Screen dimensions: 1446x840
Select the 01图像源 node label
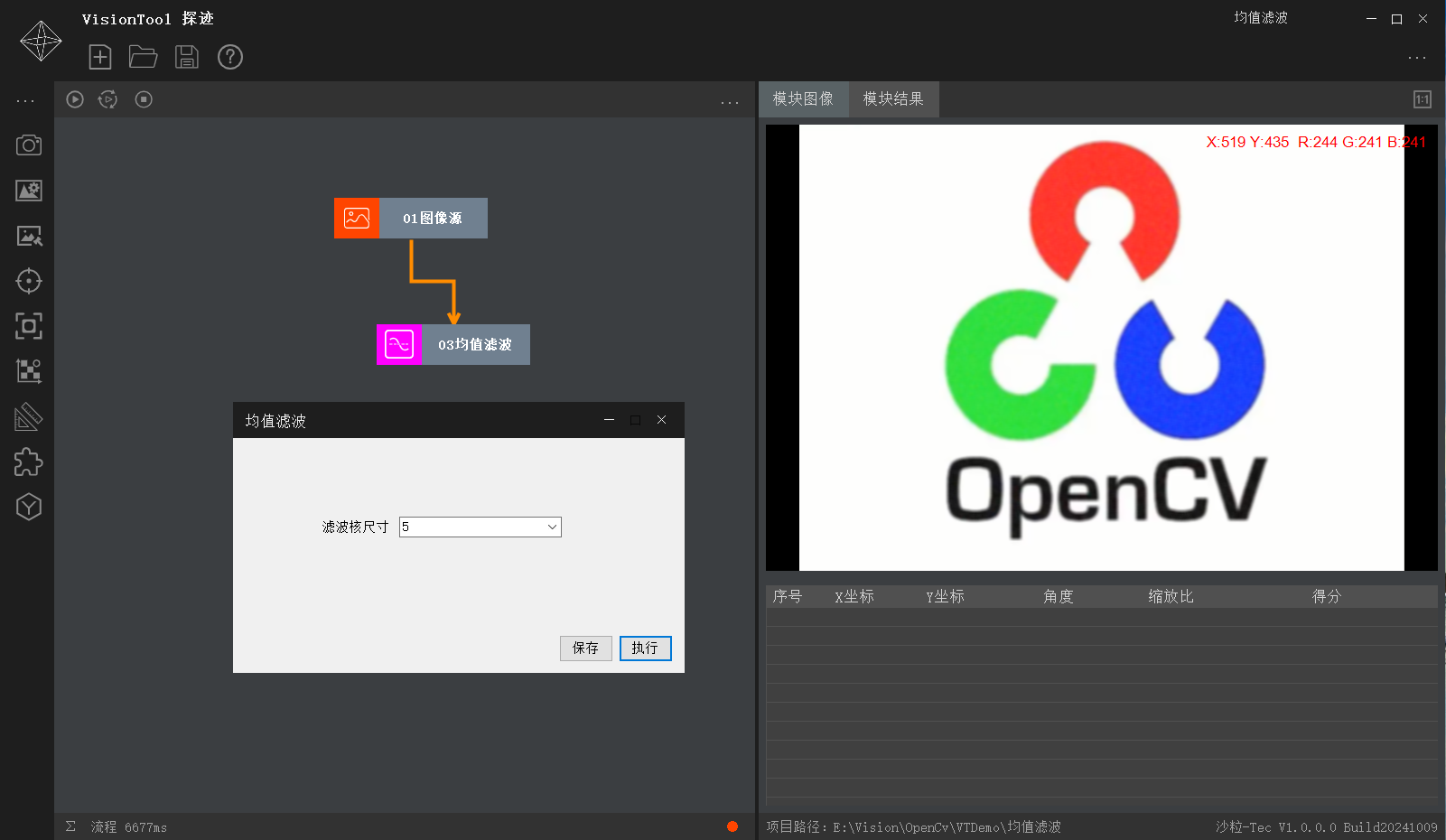coord(433,218)
